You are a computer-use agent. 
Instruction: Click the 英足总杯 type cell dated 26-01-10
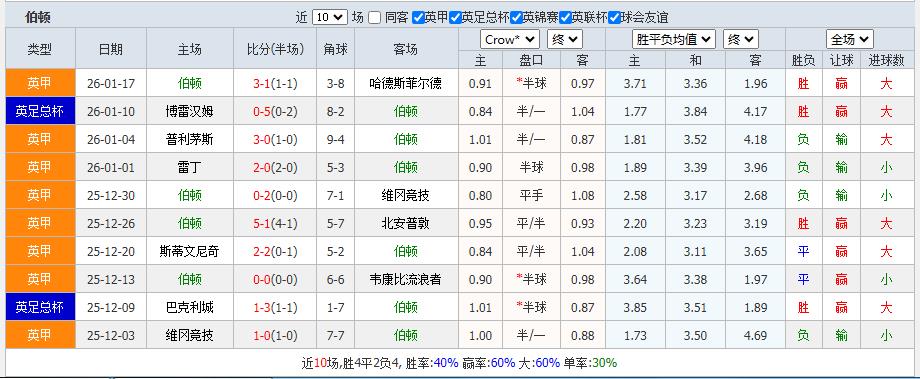coord(40,111)
